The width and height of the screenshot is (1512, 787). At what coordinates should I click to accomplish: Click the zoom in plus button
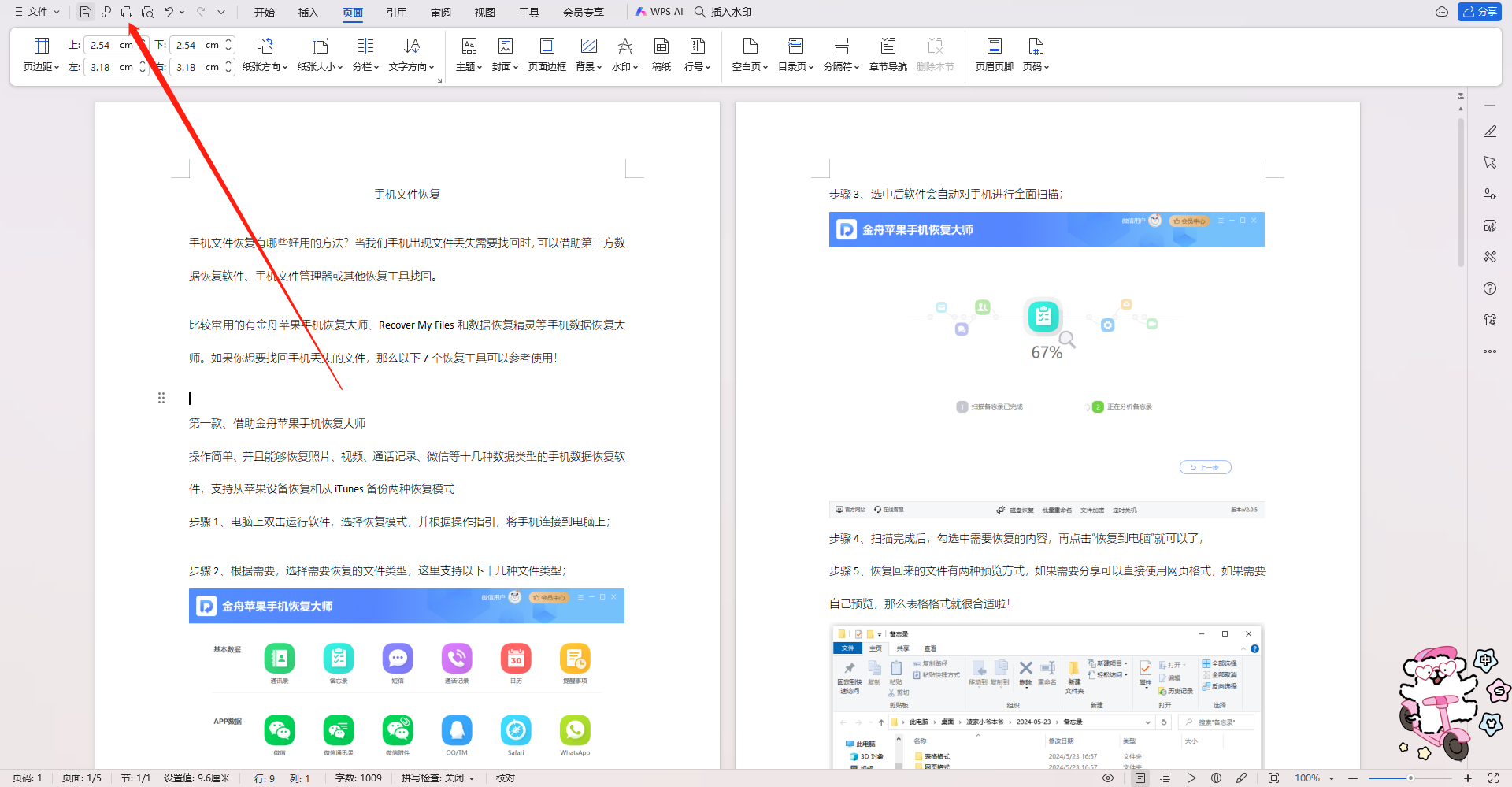[x=1468, y=778]
